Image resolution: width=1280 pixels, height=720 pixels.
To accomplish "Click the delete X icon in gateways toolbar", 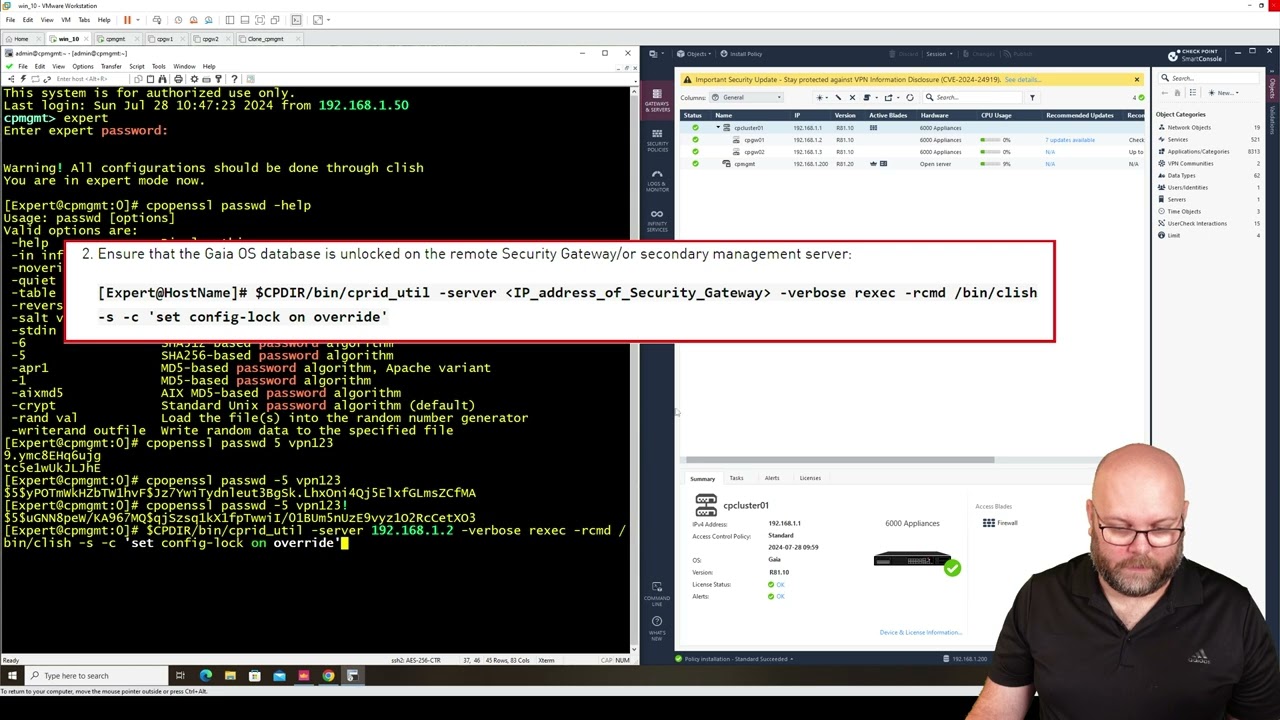I will pos(852,98).
